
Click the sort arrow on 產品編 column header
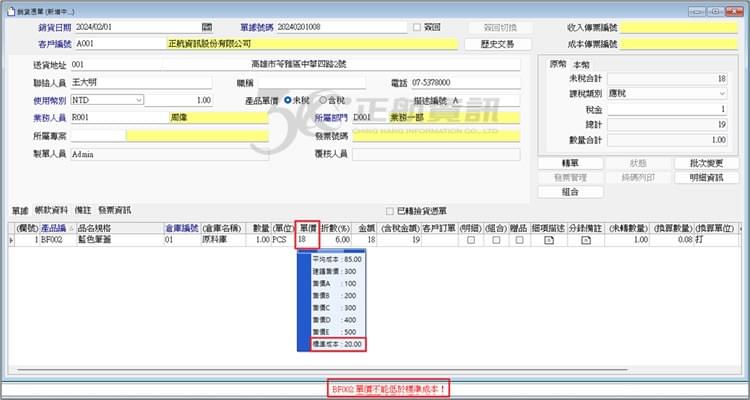click(71, 229)
